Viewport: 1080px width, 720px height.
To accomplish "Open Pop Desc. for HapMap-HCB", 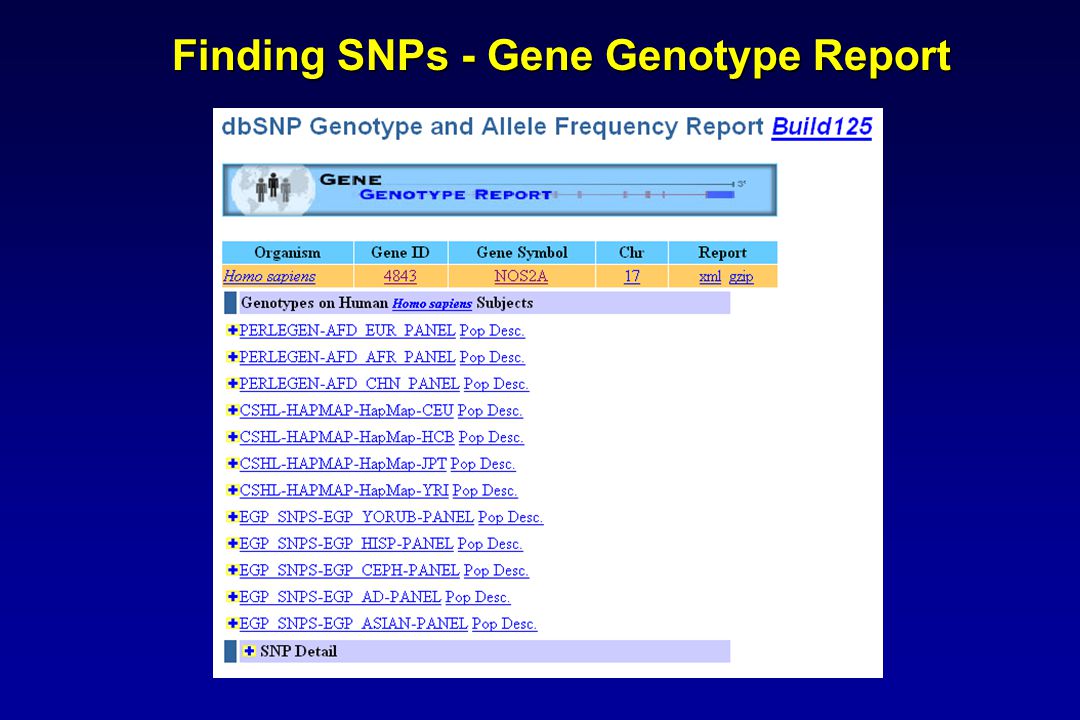I will 491,438.
